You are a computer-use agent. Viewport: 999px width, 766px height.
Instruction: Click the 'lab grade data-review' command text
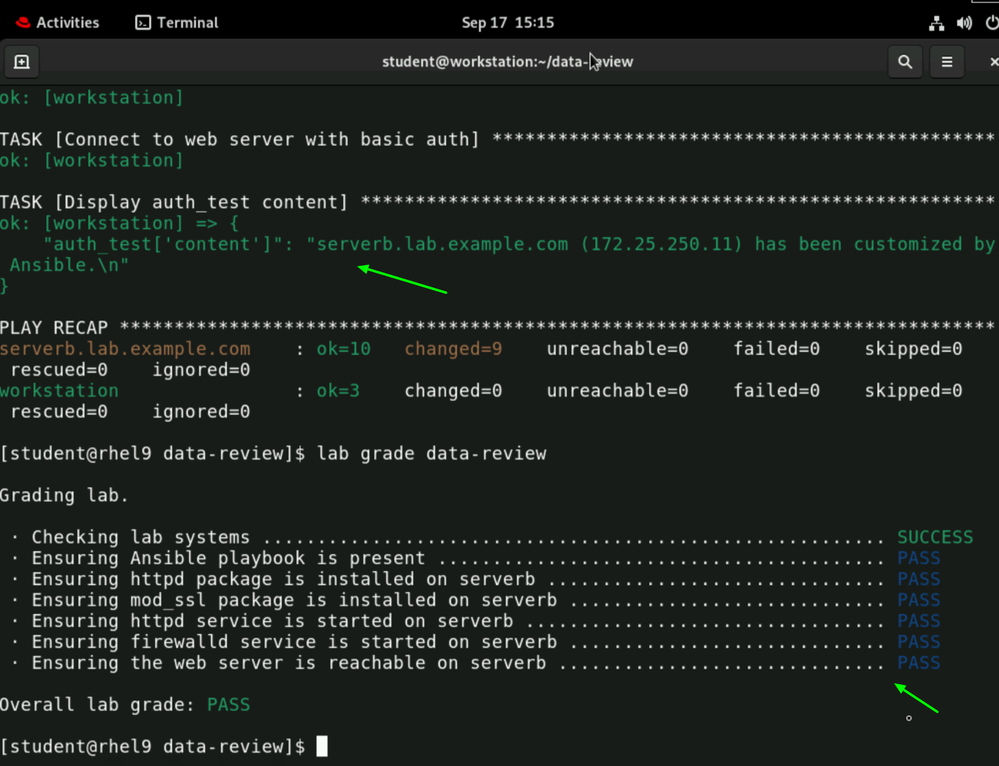tap(431, 454)
